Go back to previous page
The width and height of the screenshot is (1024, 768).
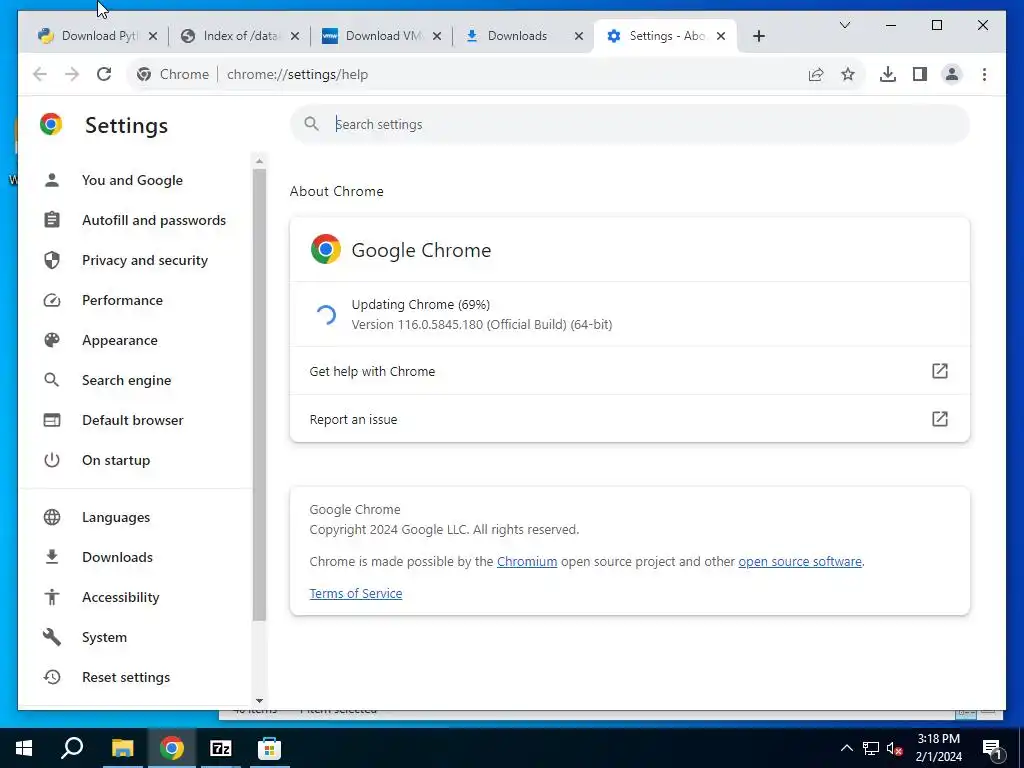point(40,74)
